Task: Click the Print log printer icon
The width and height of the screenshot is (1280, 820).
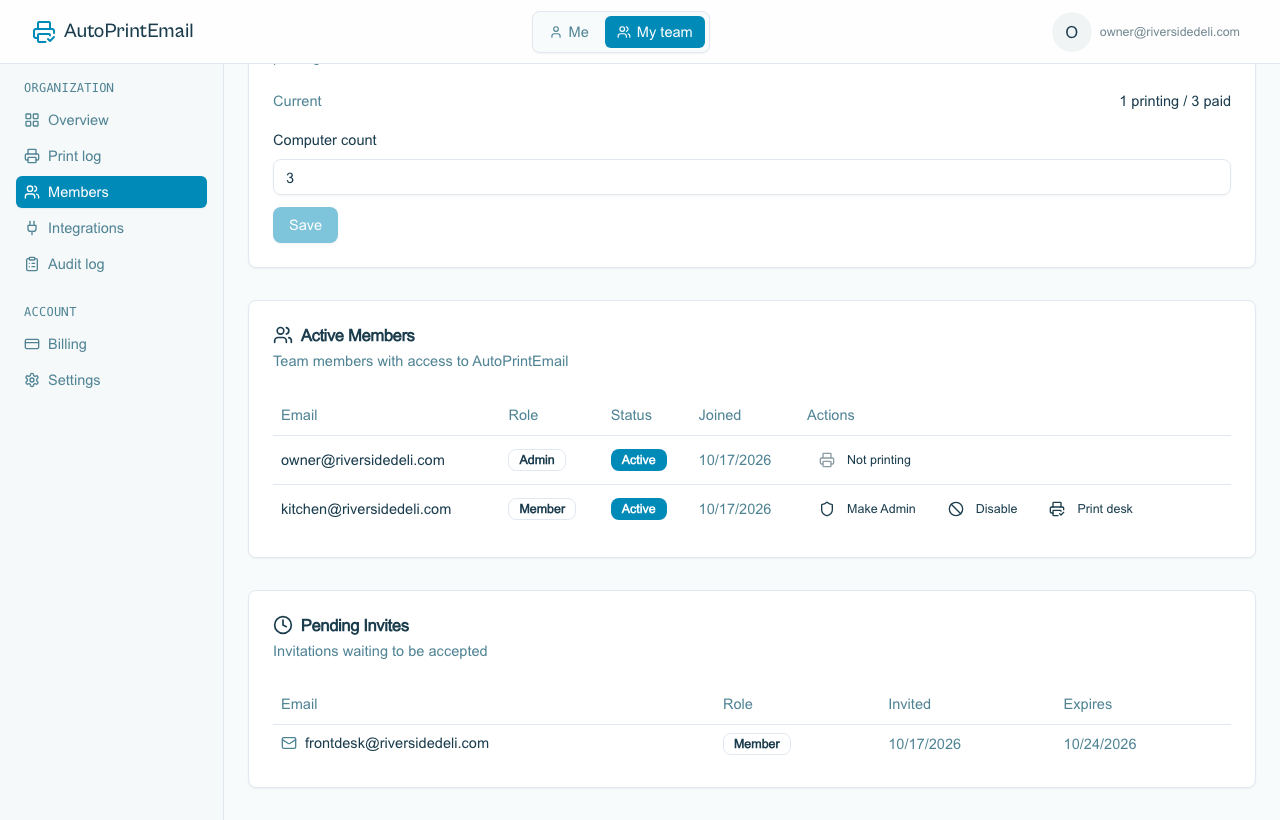Action: tap(32, 156)
